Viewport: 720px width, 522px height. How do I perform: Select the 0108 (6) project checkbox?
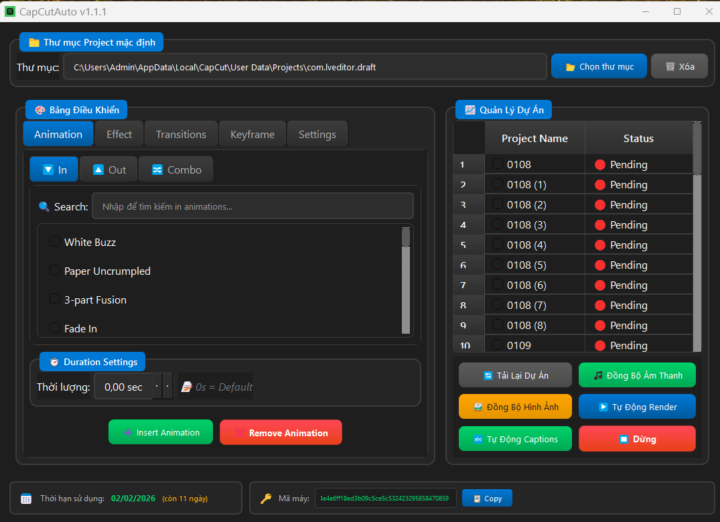coord(497,285)
